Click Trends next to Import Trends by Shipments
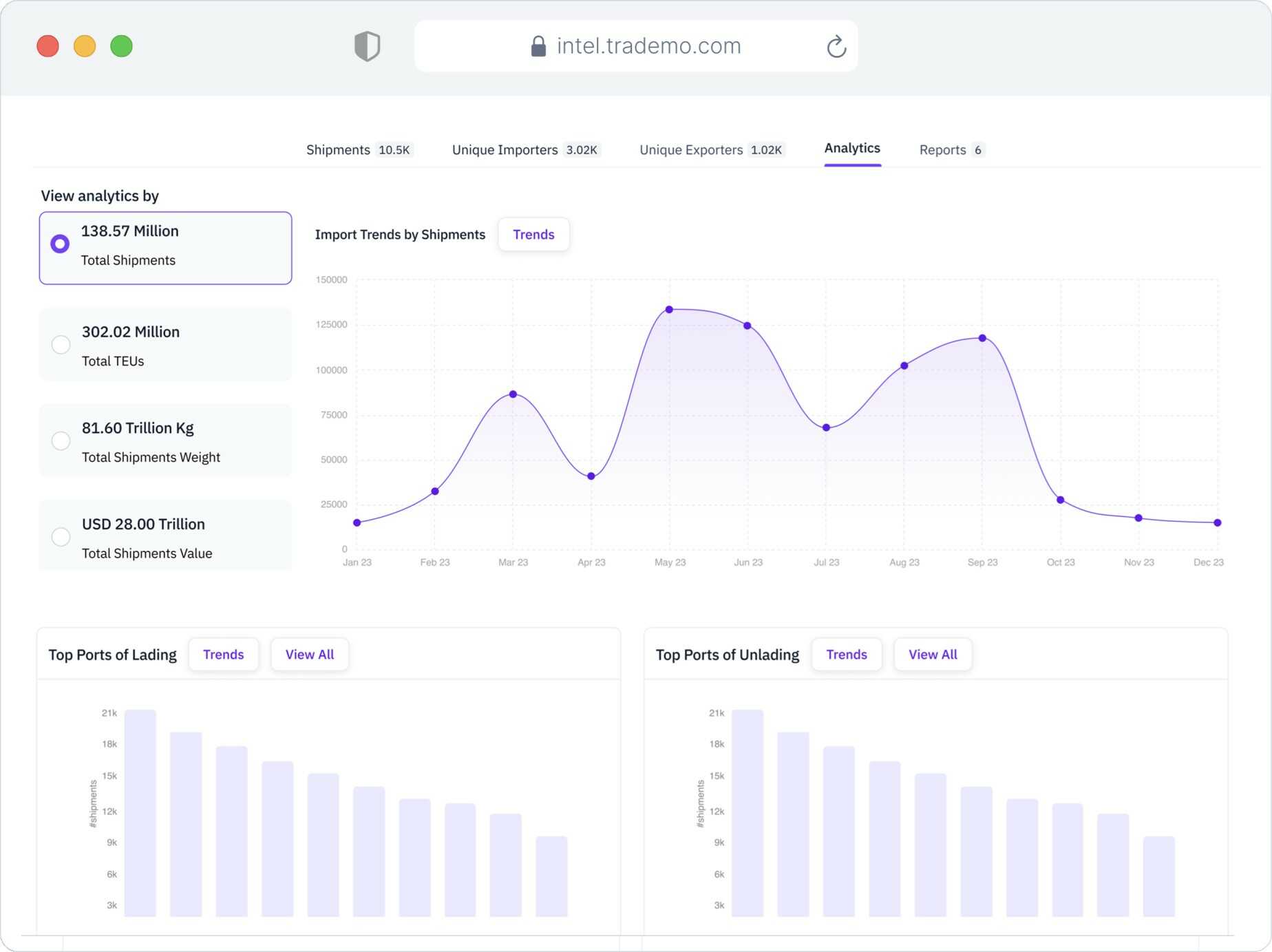Image resolution: width=1272 pixels, height=952 pixels. pos(533,234)
